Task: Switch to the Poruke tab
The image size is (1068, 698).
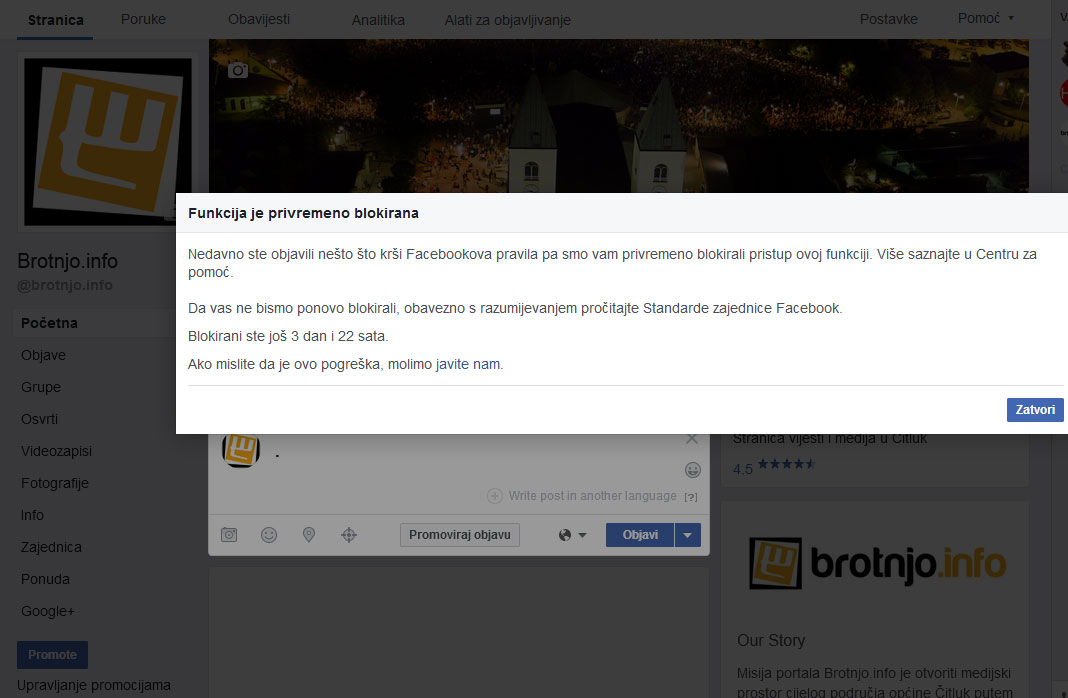Action: (143, 19)
